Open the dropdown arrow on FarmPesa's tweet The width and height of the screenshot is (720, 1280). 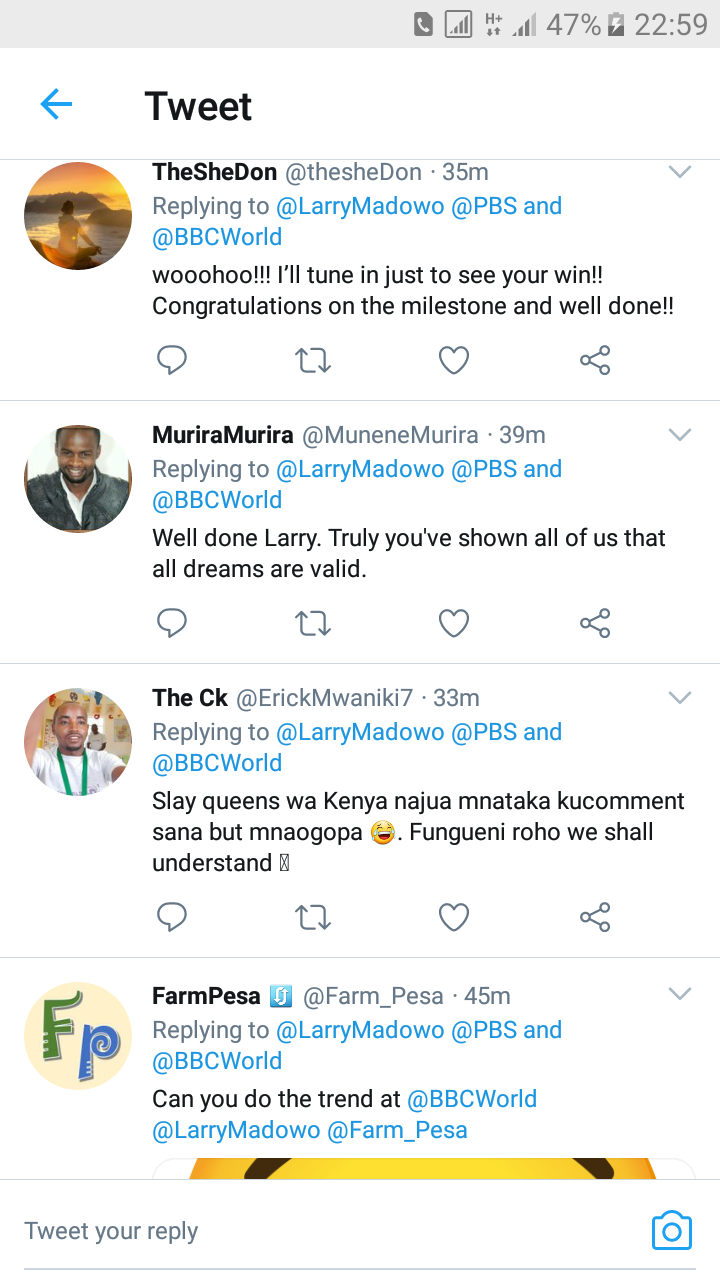680,994
